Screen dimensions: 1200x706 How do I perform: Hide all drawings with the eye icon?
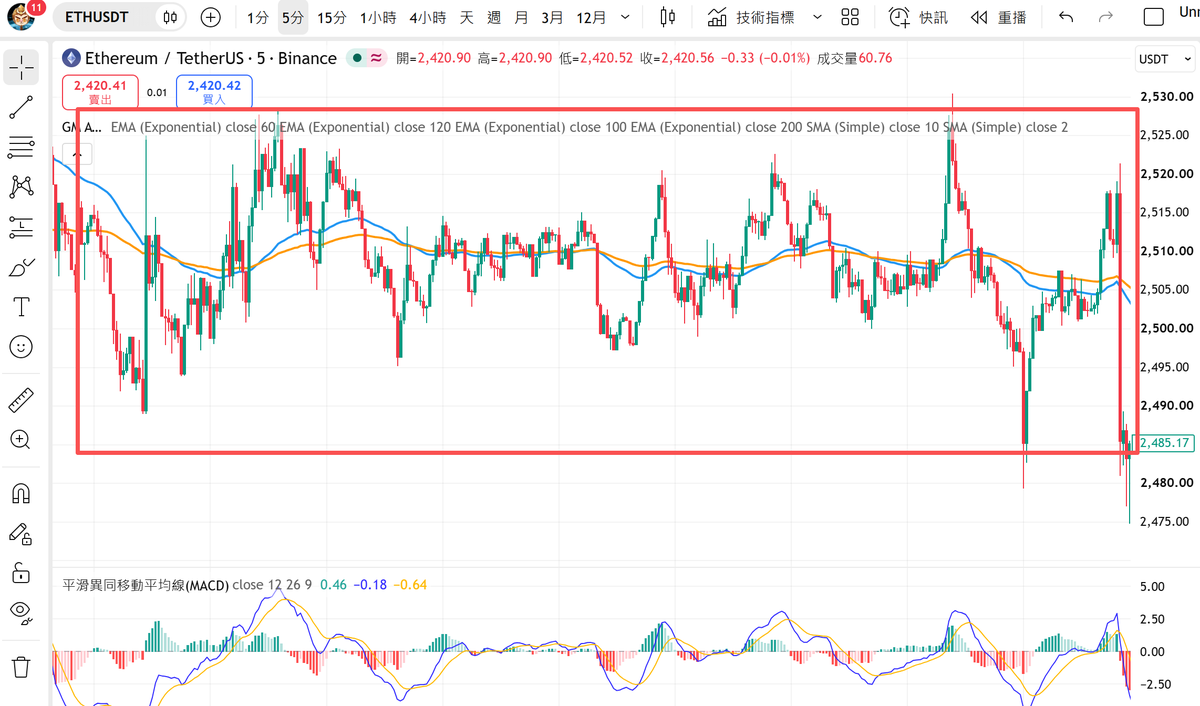[21, 612]
